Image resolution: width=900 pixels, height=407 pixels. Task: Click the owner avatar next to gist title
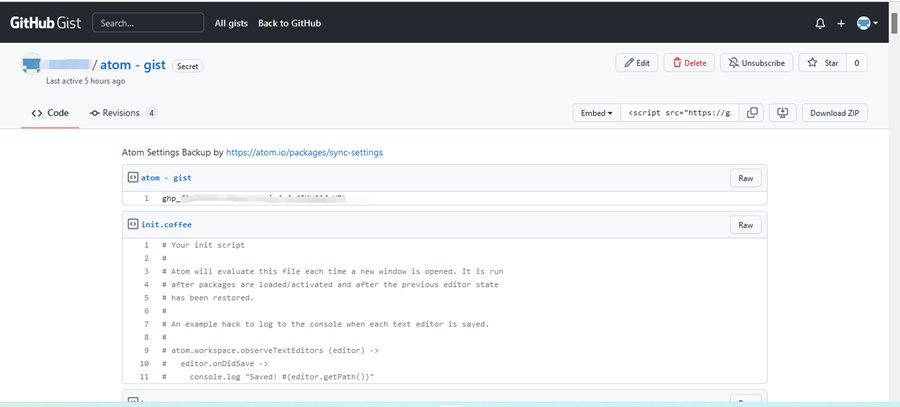pyautogui.click(x=32, y=64)
